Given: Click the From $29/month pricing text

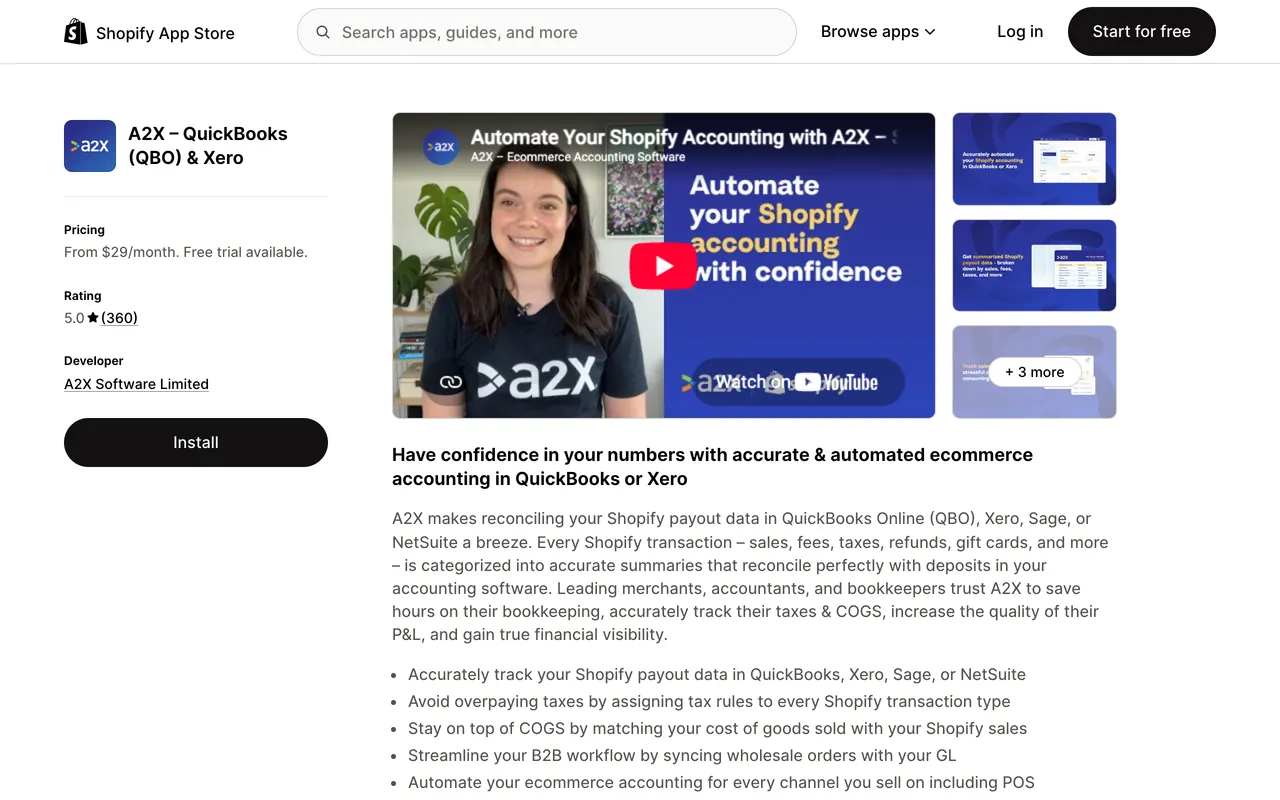Looking at the screenshot, I should coord(186,252).
